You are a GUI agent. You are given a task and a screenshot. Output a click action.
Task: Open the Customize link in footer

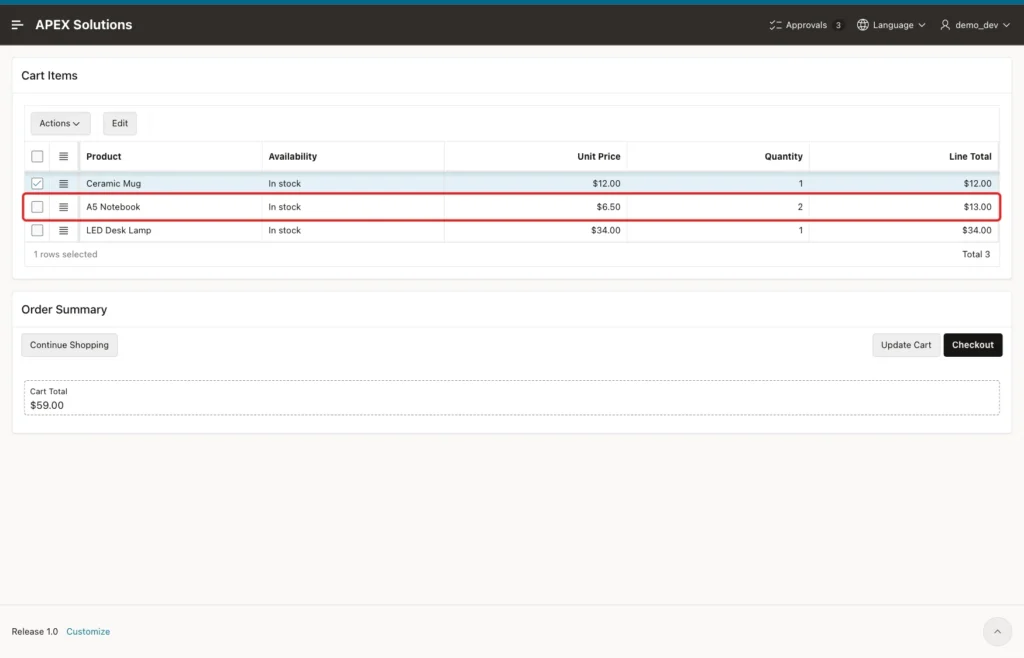[88, 631]
